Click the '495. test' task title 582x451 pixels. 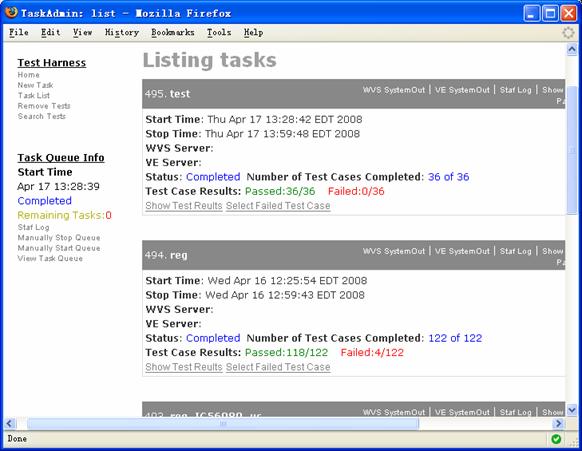click(x=167, y=94)
